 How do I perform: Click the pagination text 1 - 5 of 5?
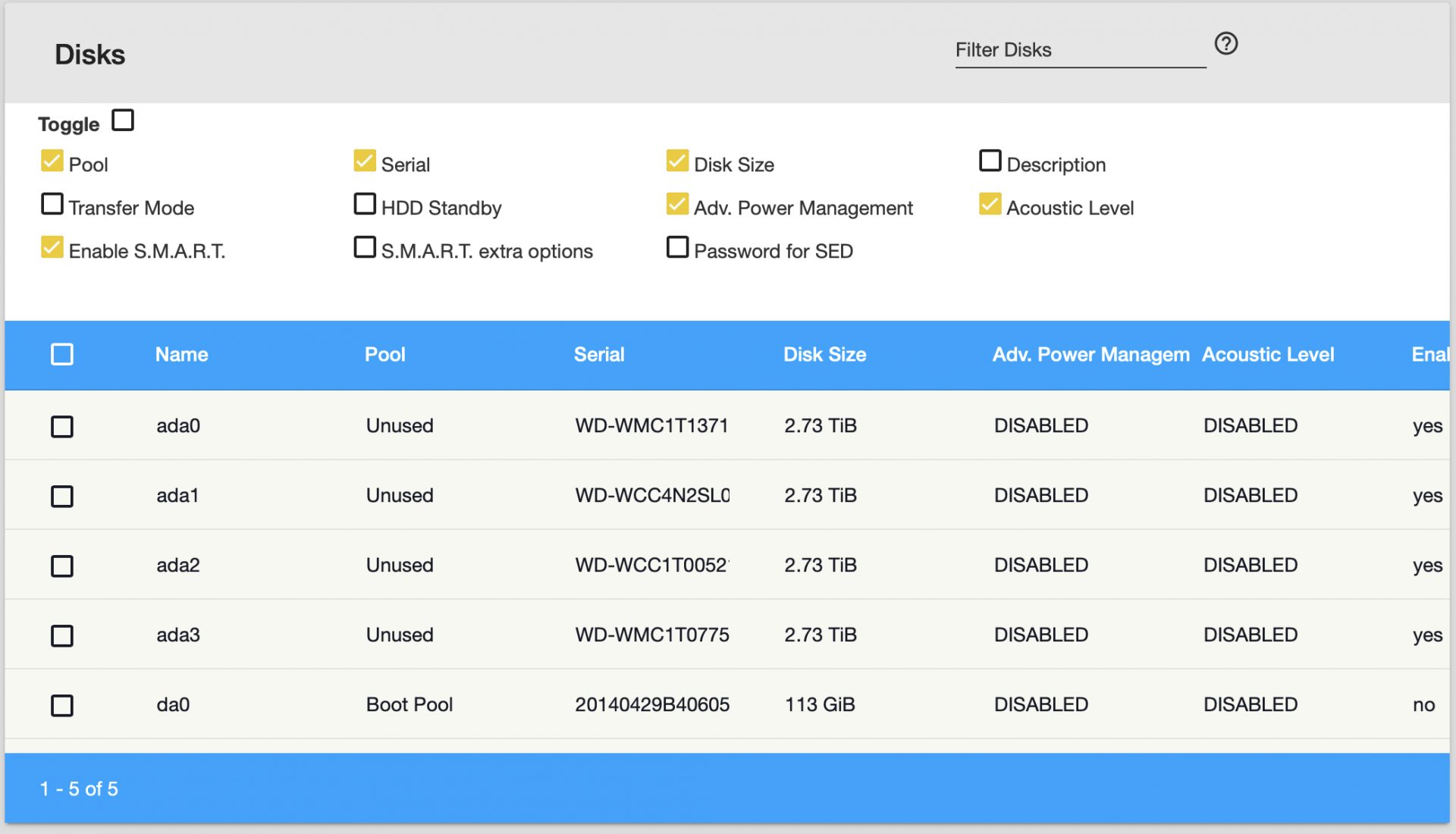[x=79, y=789]
